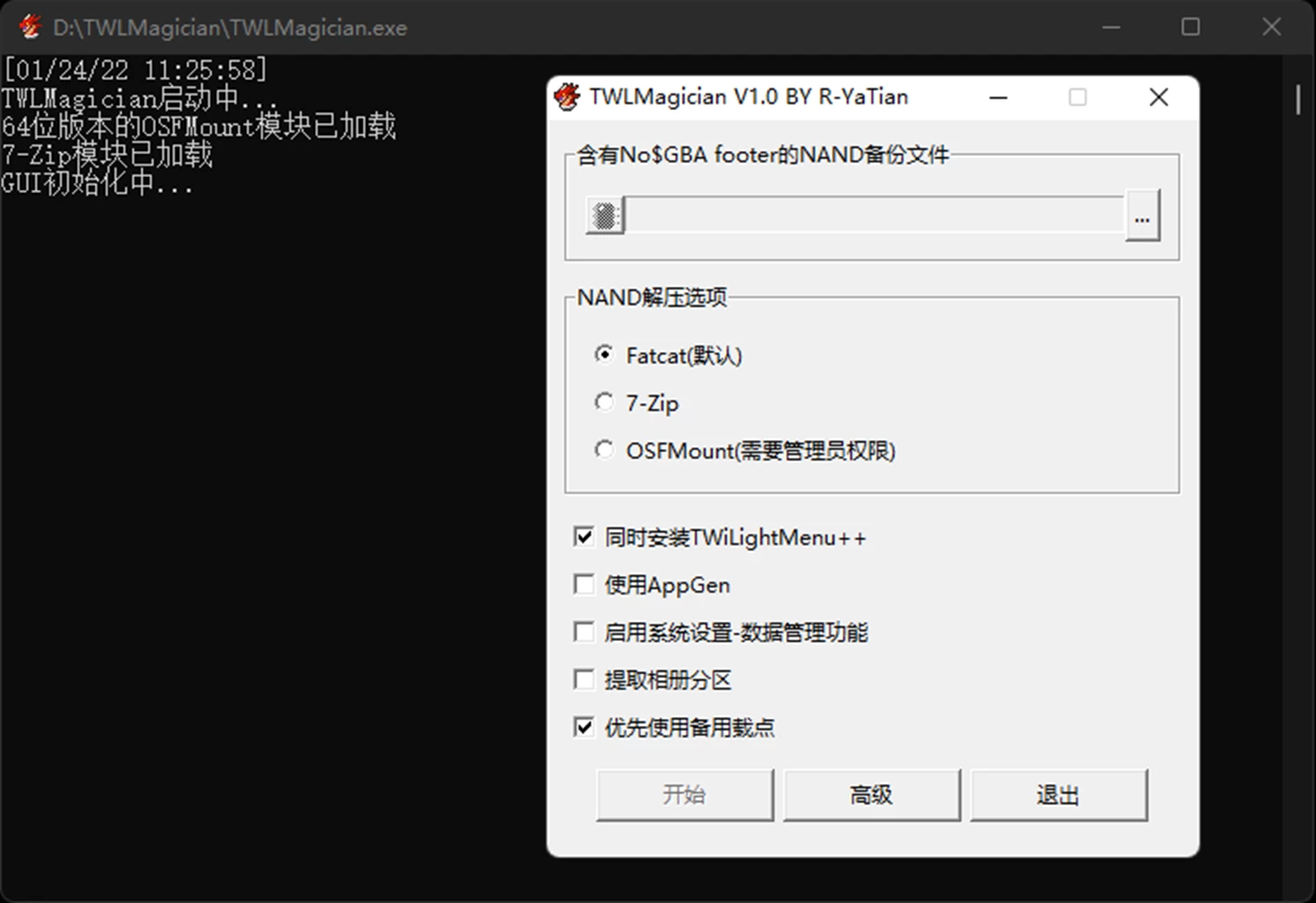
Task: Click the 开始 button
Action: [684, 795]
